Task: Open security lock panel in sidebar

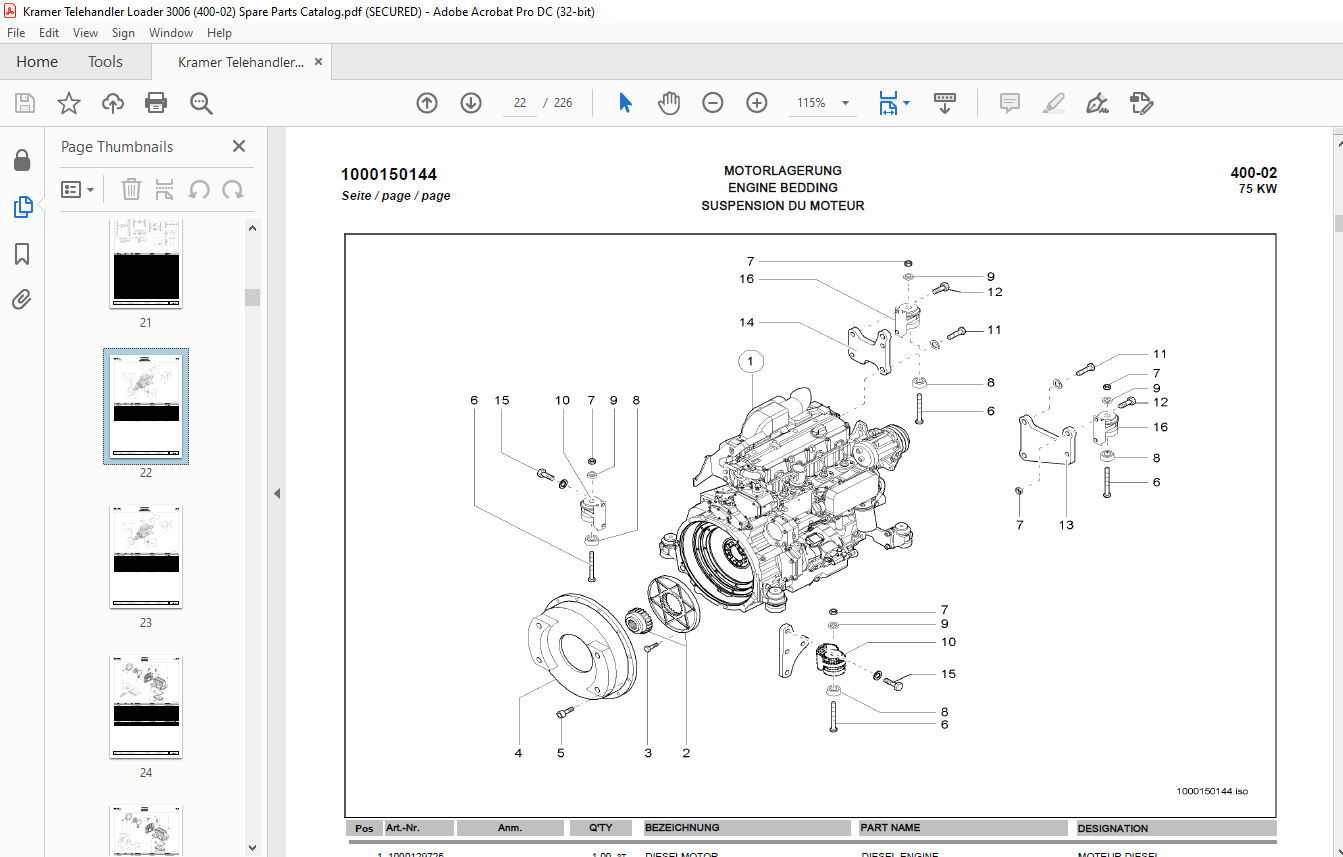Action: click(22, 161)
